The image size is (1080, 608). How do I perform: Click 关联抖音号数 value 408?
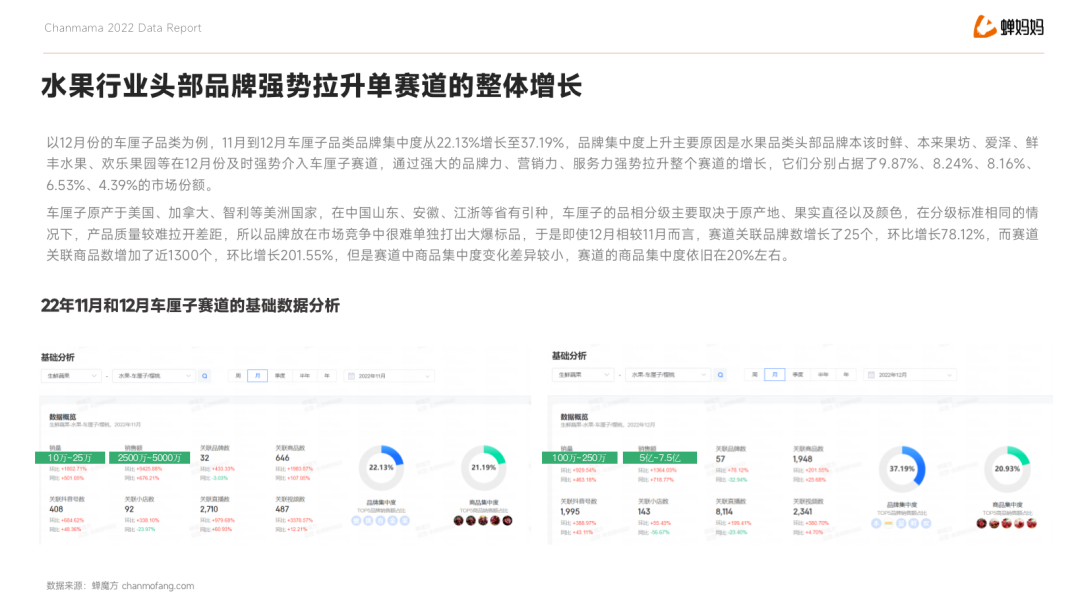[56, 510]
